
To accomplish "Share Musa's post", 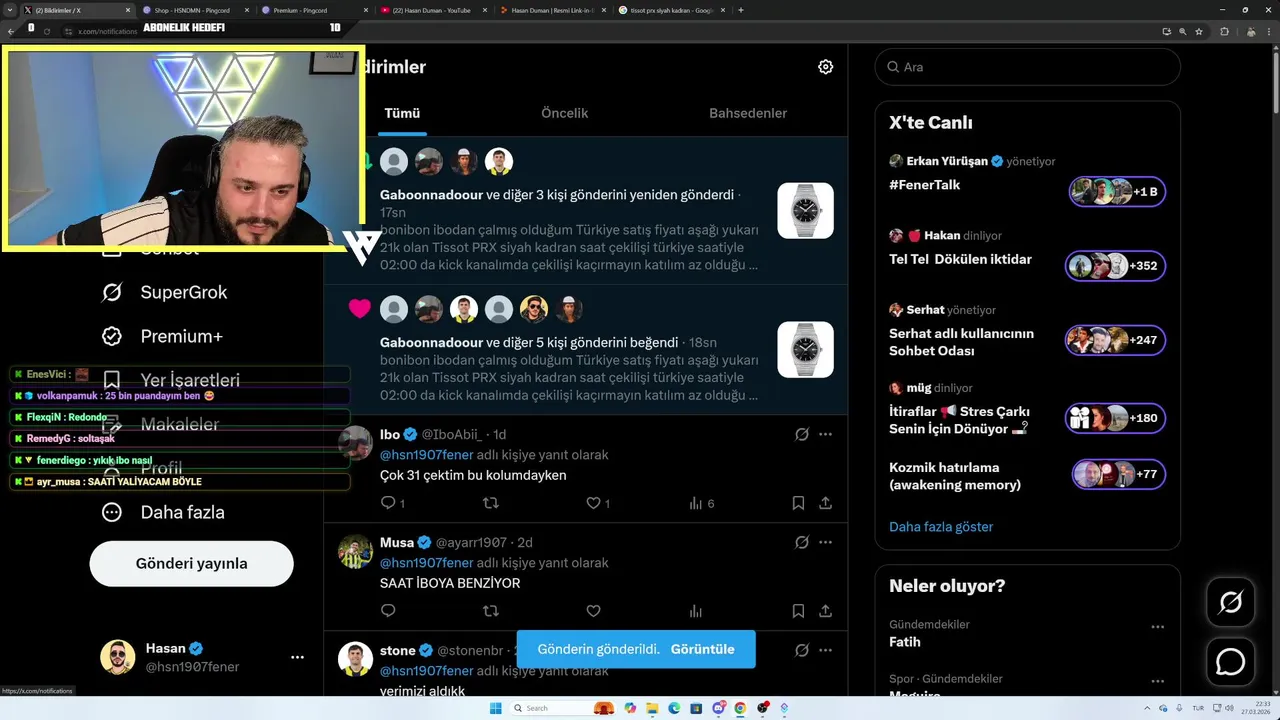I will coord(826,611).
